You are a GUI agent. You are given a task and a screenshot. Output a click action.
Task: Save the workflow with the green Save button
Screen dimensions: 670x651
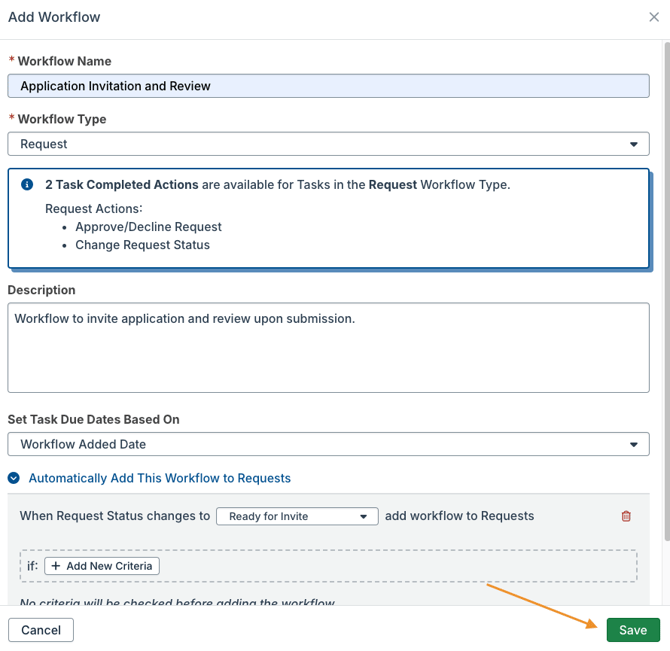pyautogui.click(x=633, y=630)
